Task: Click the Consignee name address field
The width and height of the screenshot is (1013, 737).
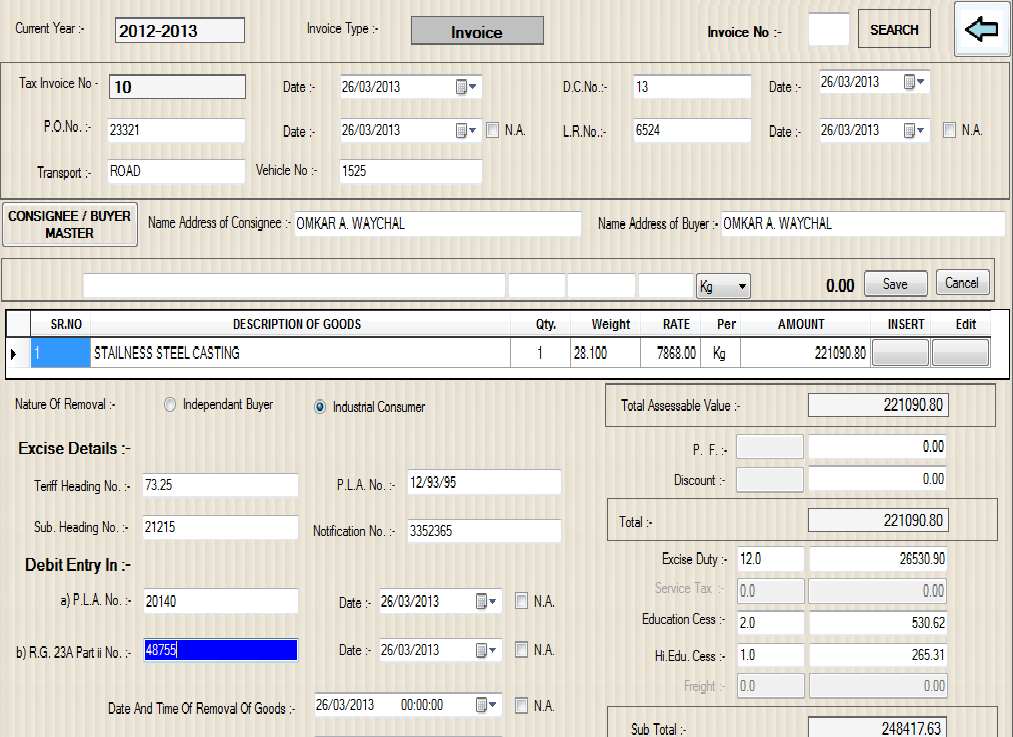Action: click(x=438, y=223)
